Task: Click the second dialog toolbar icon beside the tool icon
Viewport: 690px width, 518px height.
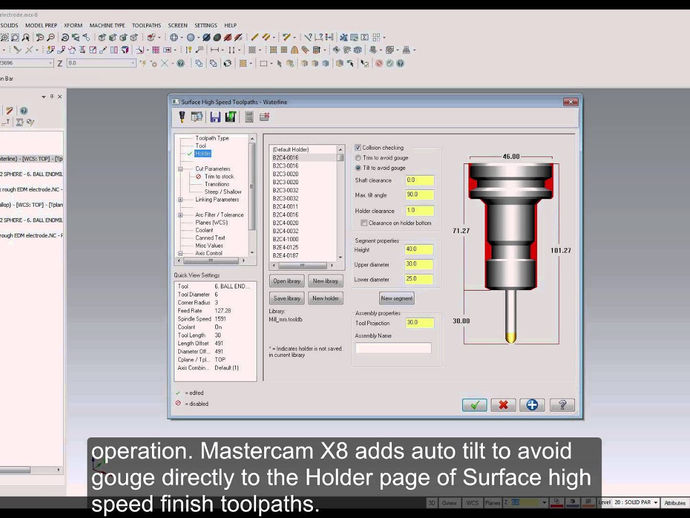Action: coord(197,117)
